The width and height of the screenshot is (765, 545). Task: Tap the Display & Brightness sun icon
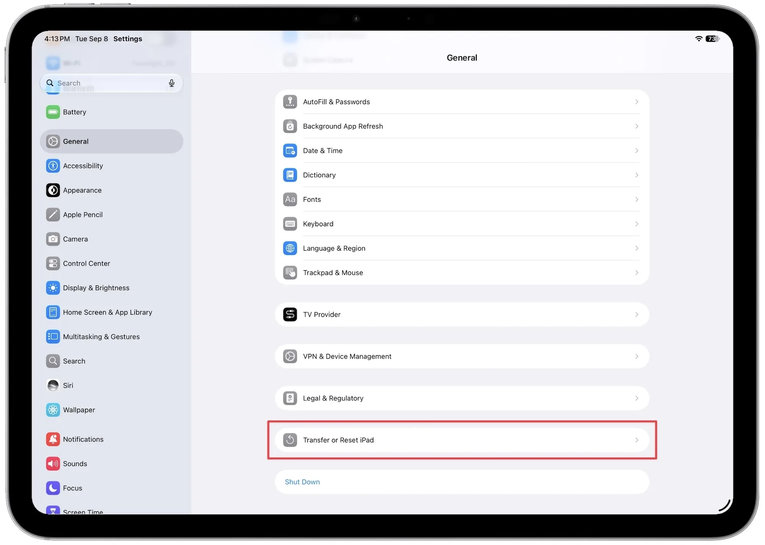point(53,288)
